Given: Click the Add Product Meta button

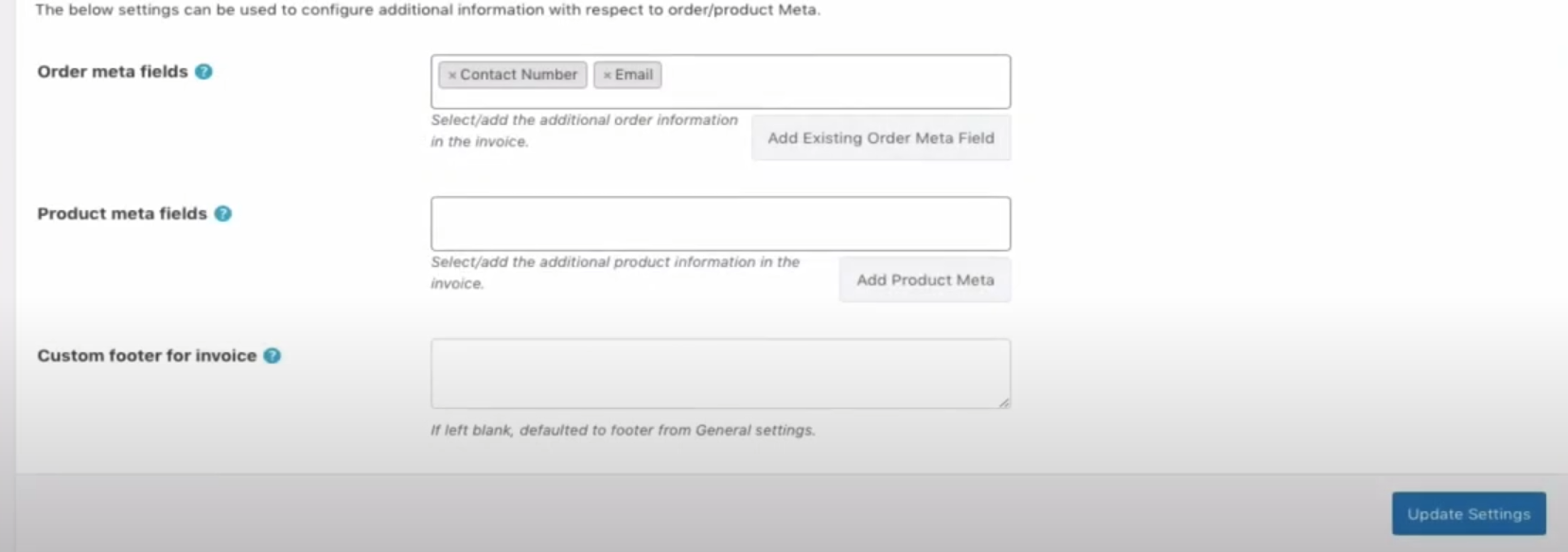Looking at the screenshot, I should 925,280.
